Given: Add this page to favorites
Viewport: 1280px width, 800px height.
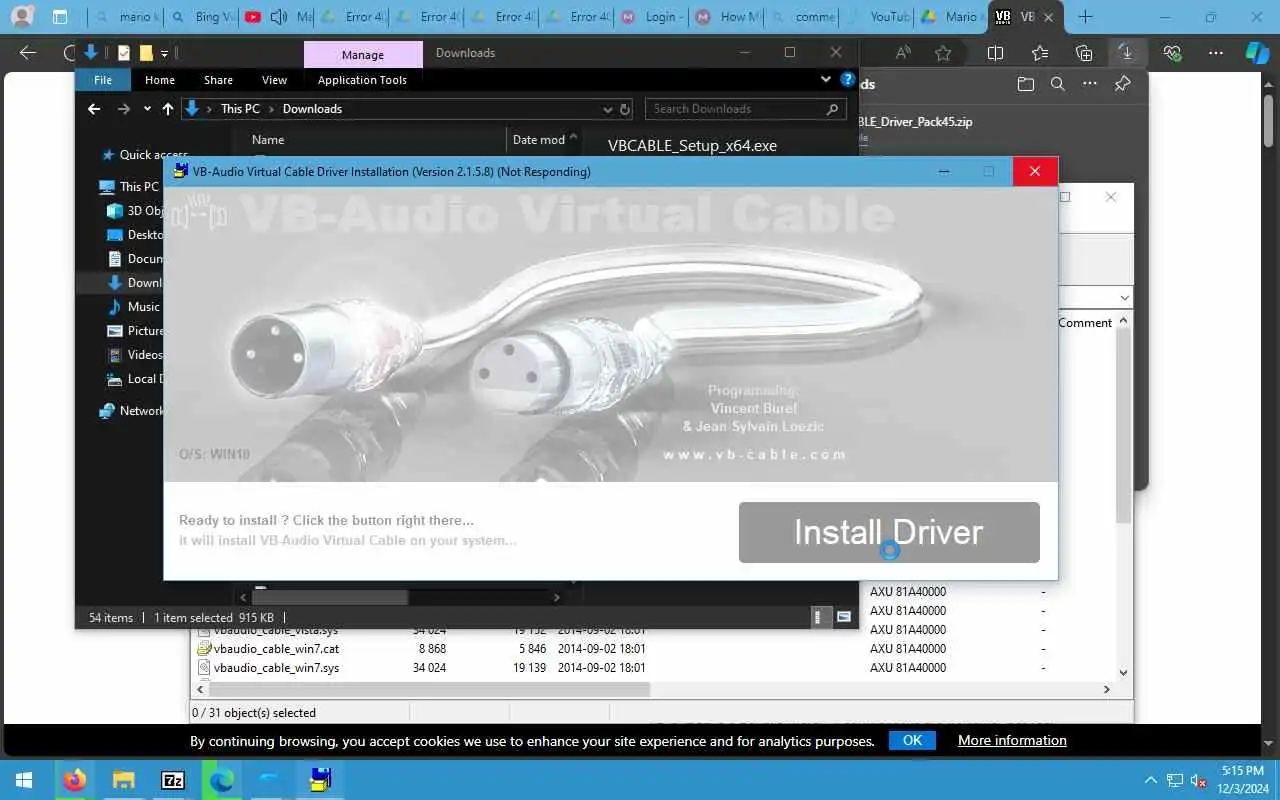Looking at the screenshot, I should point(942,53).
